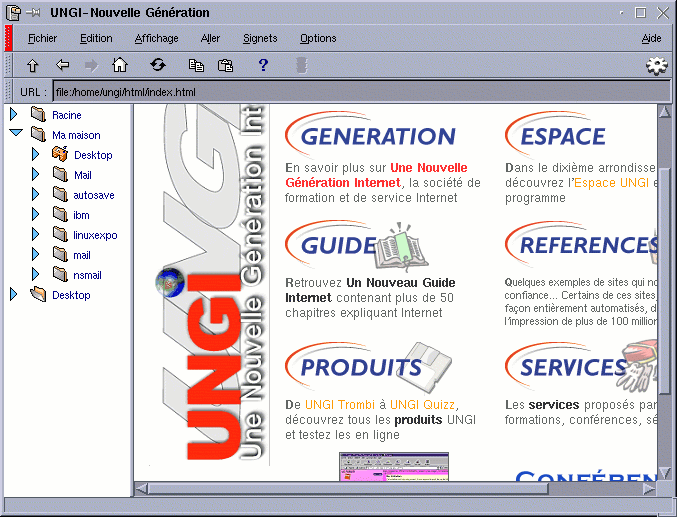Open the Fichier menu
This screenshot has width=677, height=517.
[42, 38]
